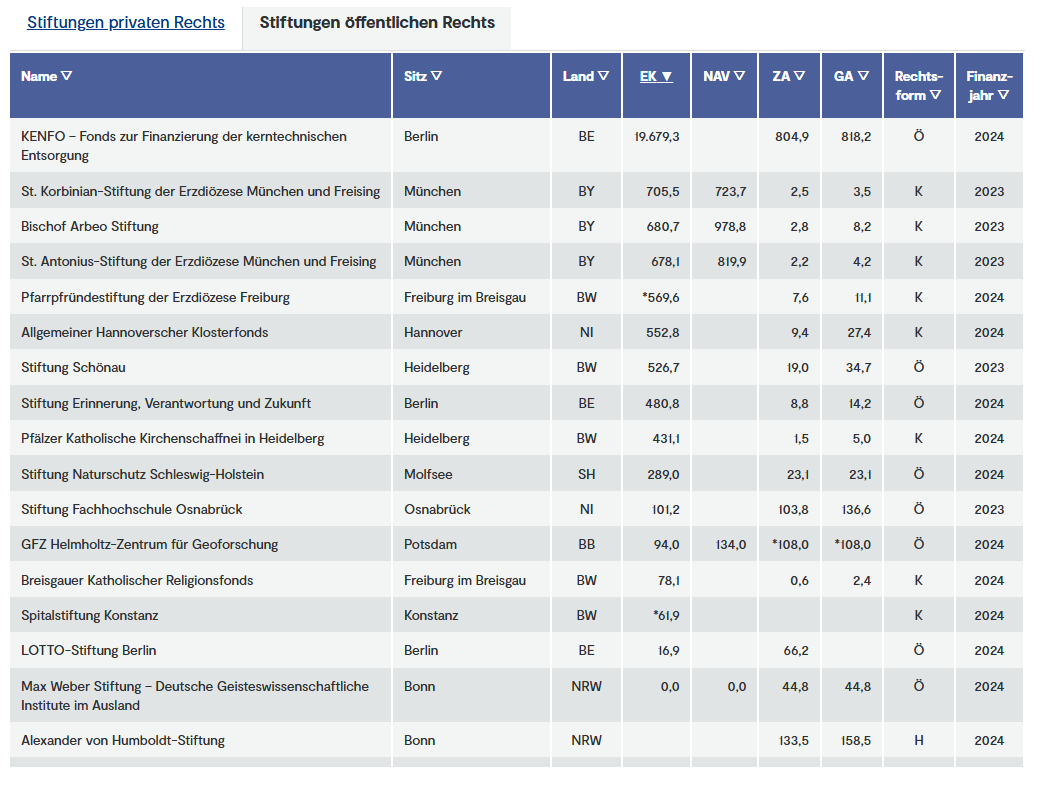Click GFZ Helmholtz-Zentrum für Geoforschung entry
Screen dimensions: 1041x792
[x=150, y=544]
